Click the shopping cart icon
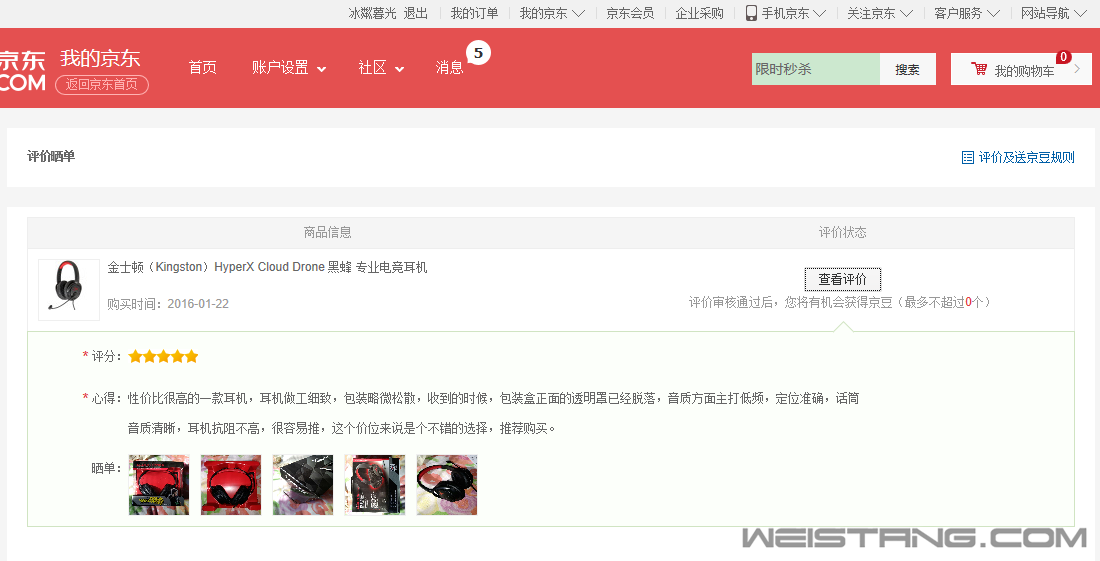The height and width of the screenshot is (561, 1100). [979, 69]
